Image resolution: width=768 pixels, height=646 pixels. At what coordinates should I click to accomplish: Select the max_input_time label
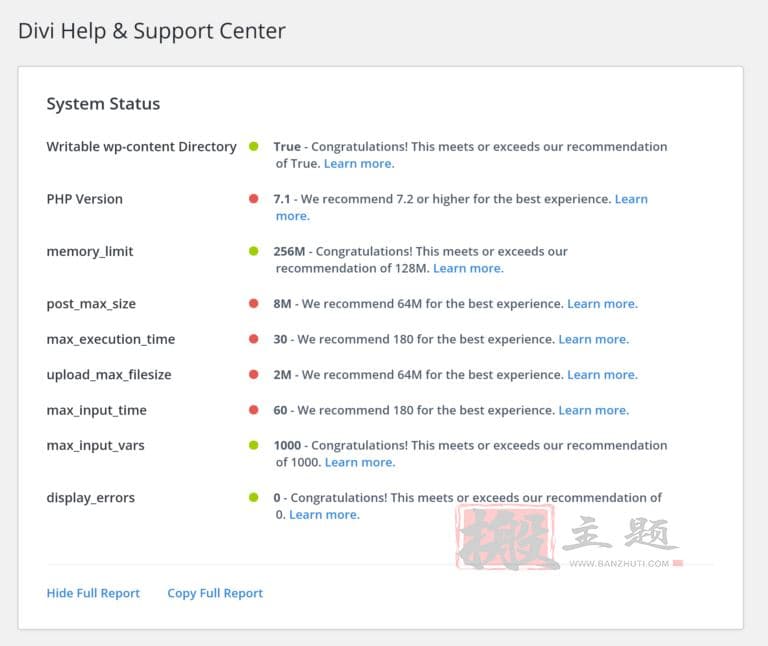click(x=96, y=410)
